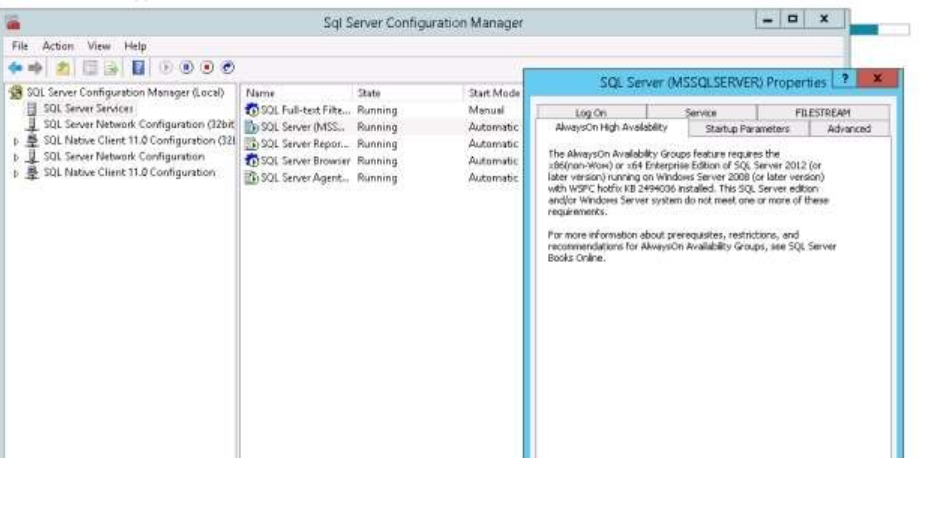
Task: Open the Log On tab
Action: (590, 113)
